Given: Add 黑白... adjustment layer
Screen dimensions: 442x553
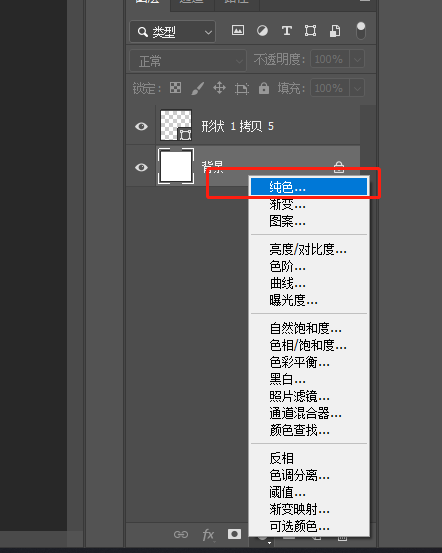Looking at the screenshot, I should pyautogui.click(x=309, y=379).
